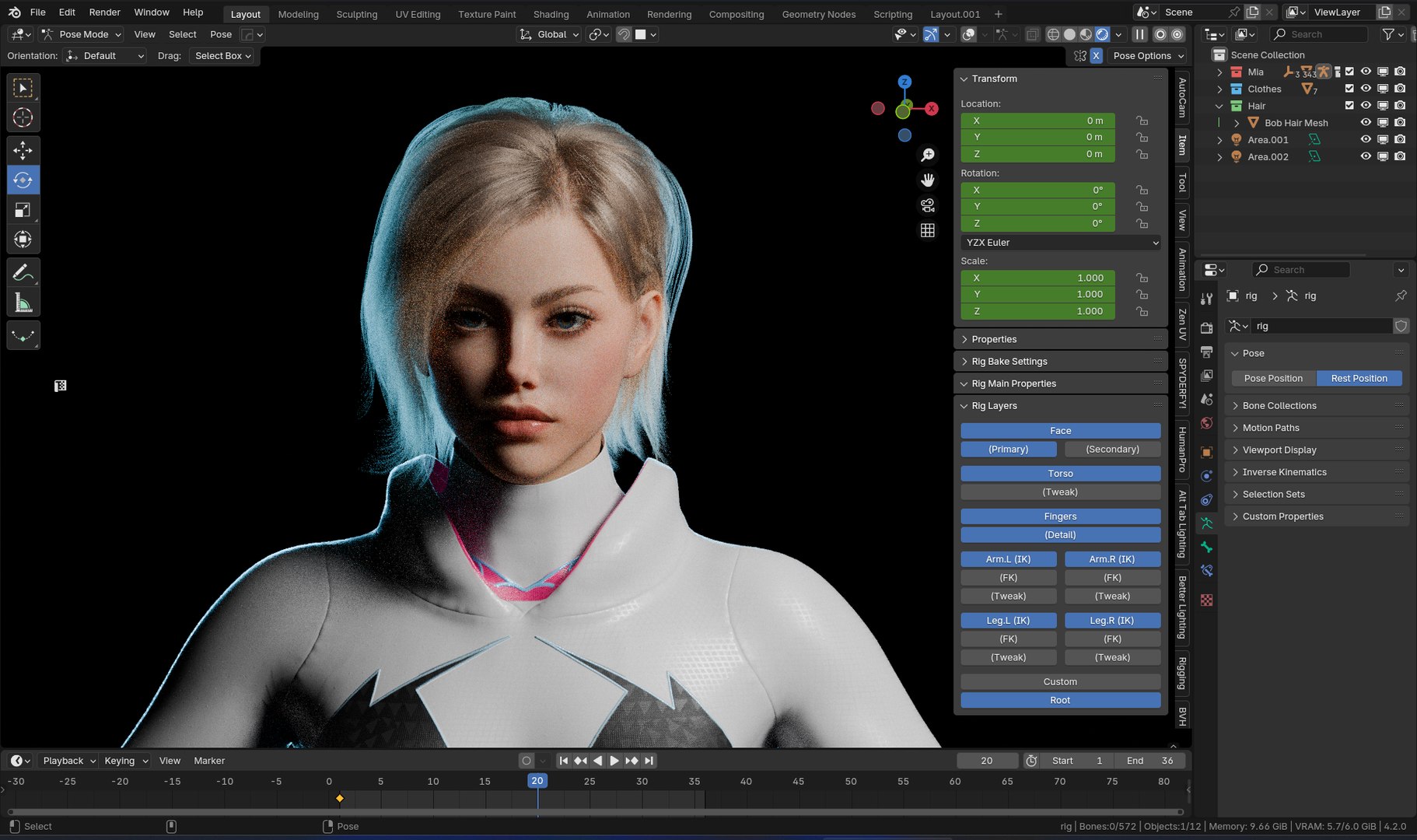
Task: Click the pan view hand icon
Action: 927,180
